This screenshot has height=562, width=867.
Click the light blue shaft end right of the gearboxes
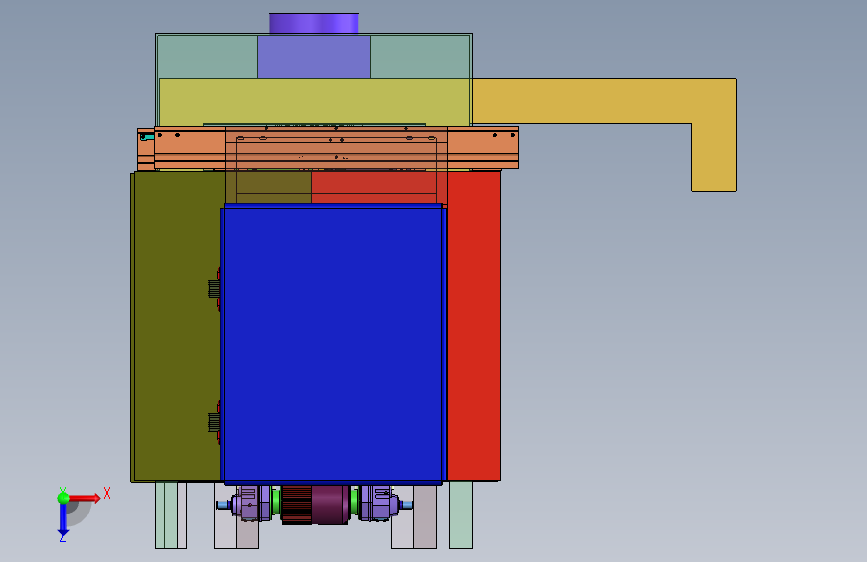coord(406,504)
